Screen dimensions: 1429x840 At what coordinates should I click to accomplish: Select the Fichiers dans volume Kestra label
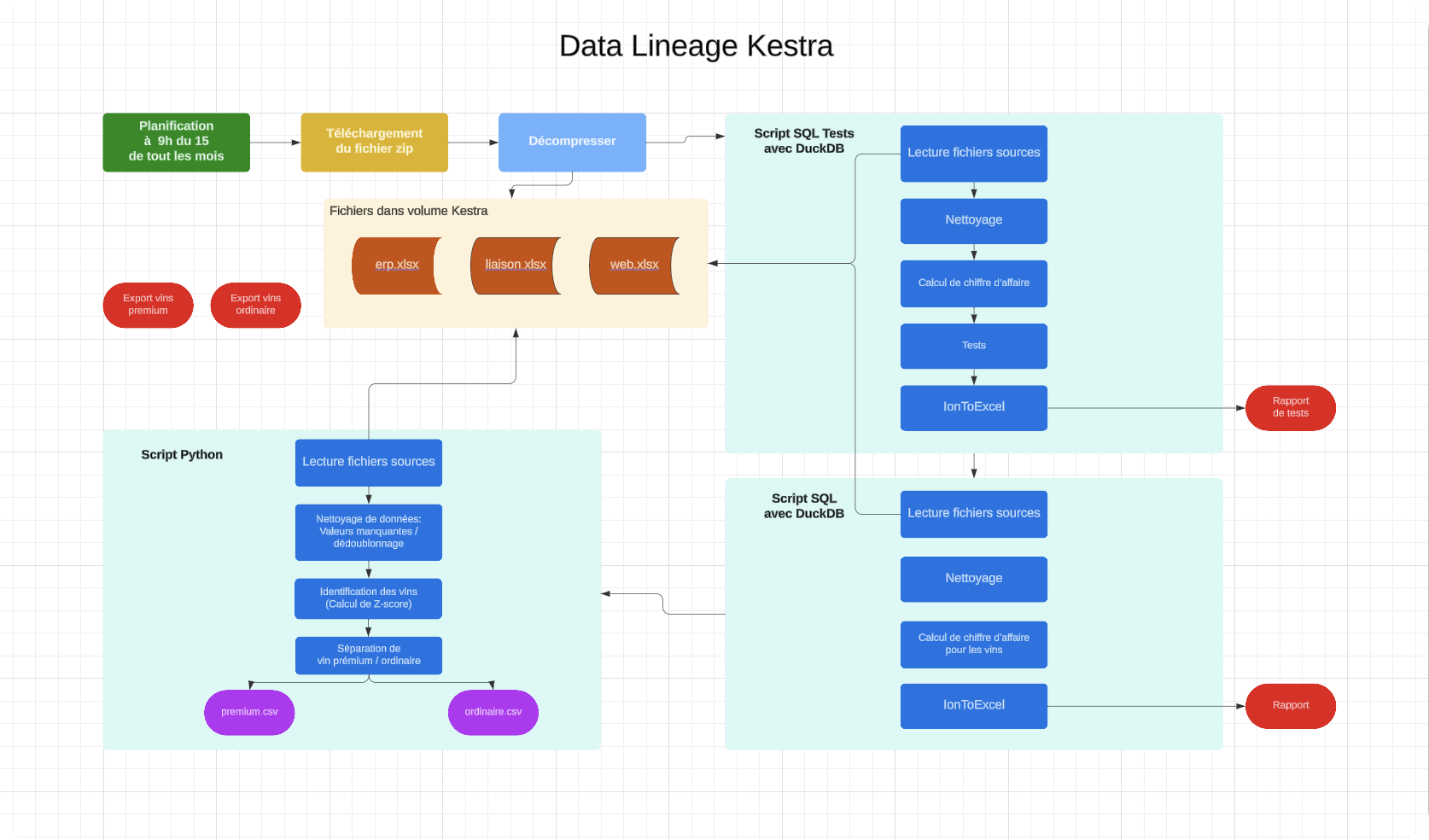tap(408, 211)
